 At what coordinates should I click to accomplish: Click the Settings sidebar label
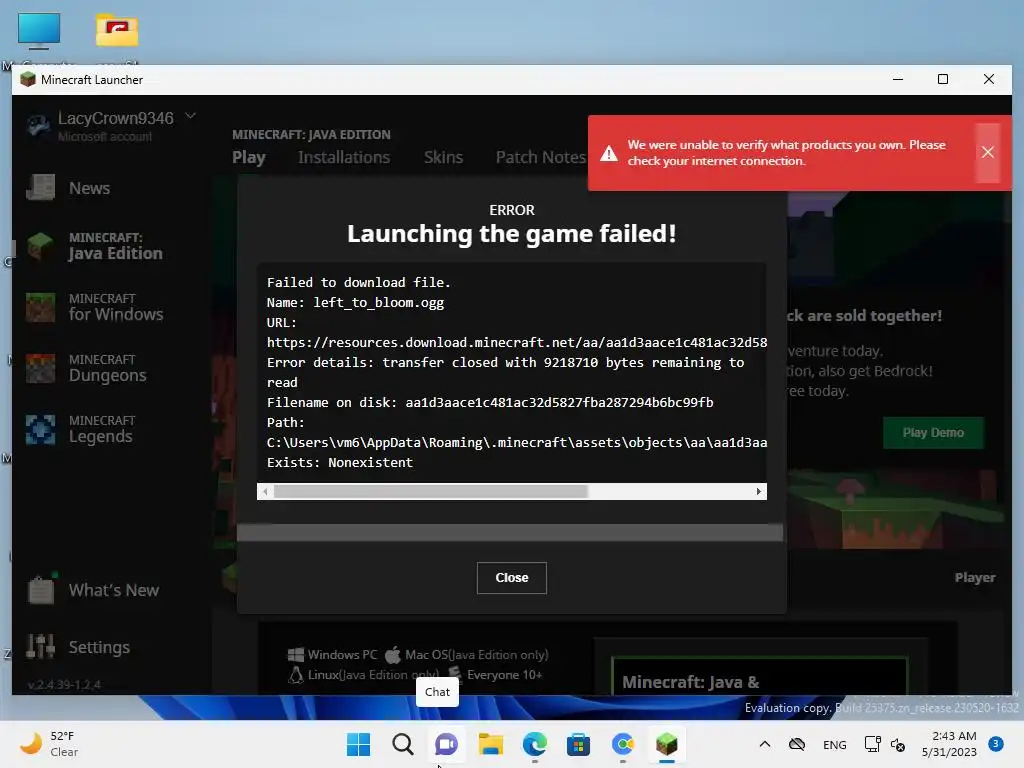(99, 647)
